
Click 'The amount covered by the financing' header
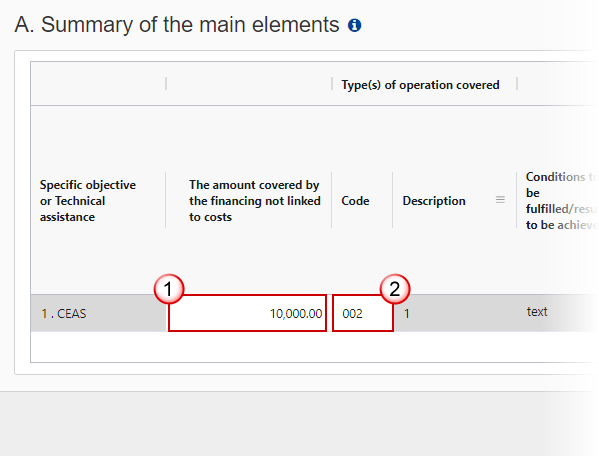[255, 201]
